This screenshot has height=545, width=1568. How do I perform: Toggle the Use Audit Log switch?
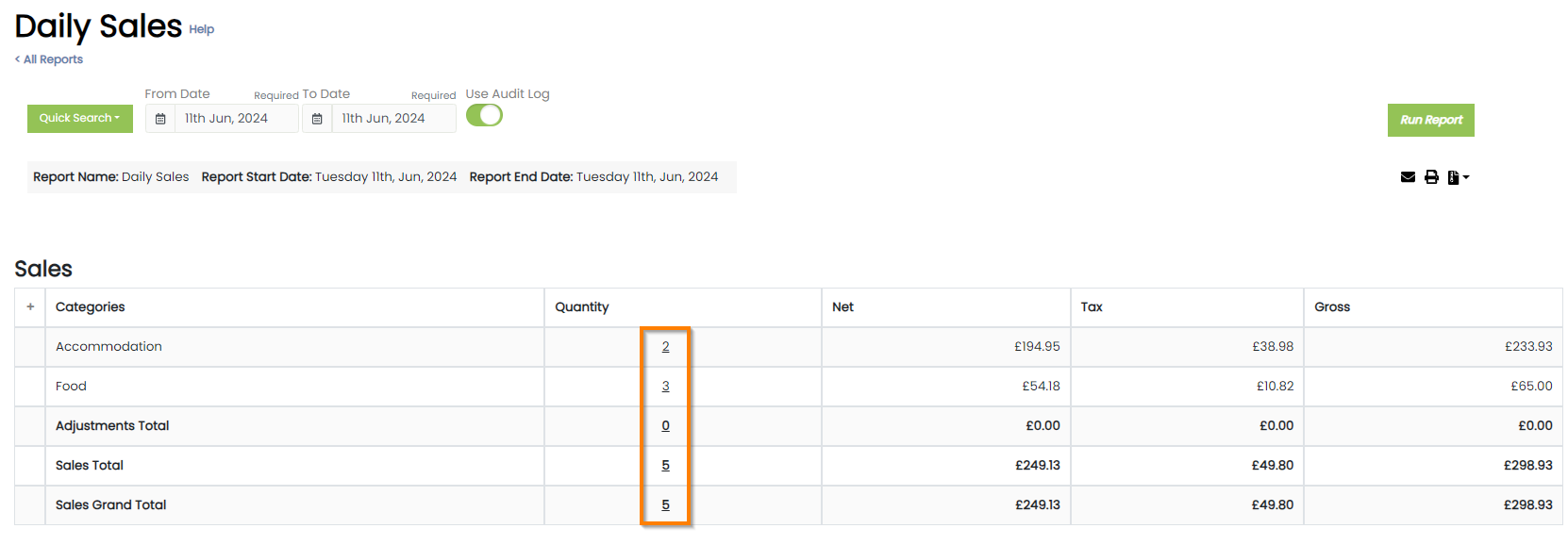point(484,115)
